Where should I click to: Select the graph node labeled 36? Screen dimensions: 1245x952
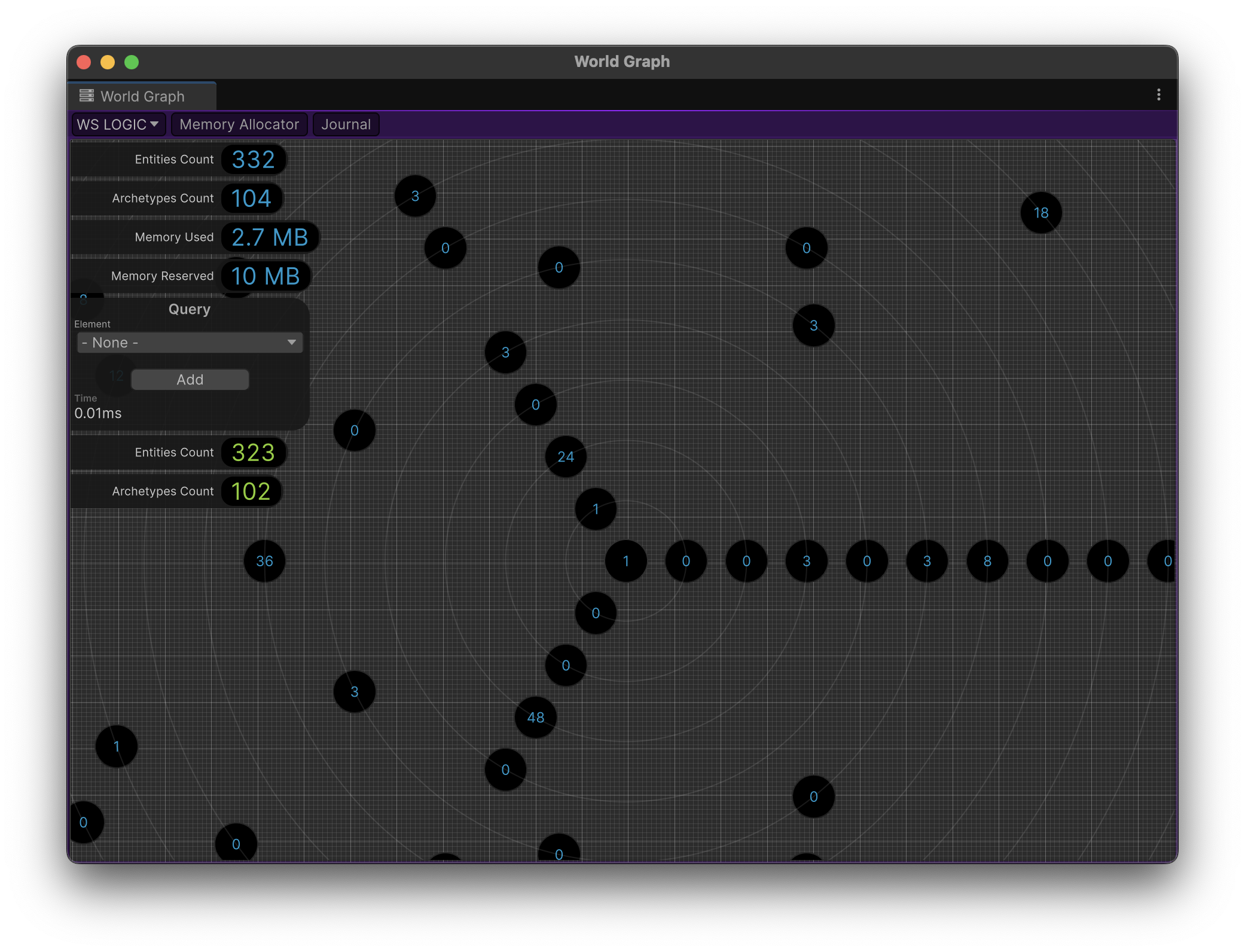pos(264,561)
